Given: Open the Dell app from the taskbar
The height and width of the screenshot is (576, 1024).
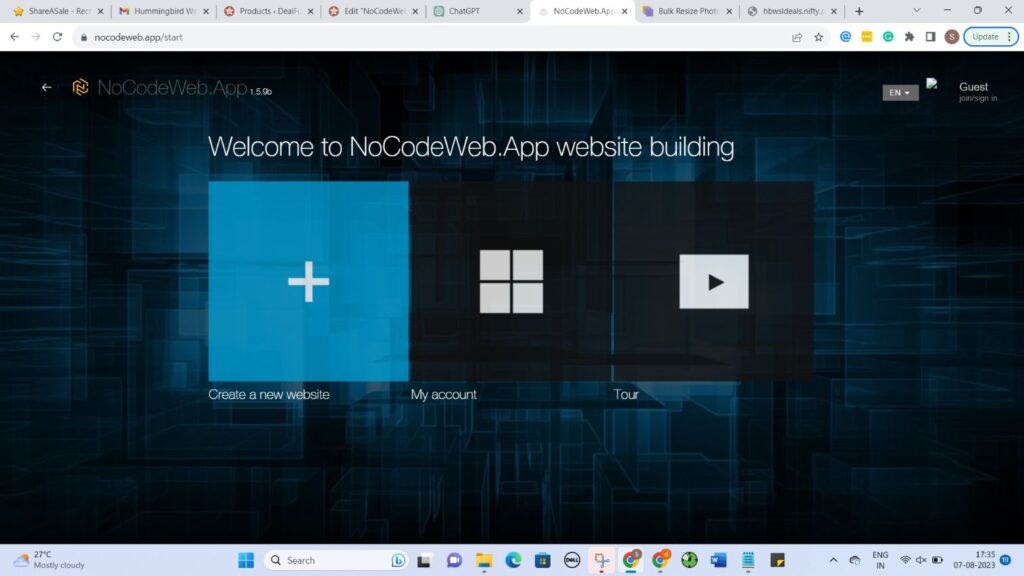Looking at the screenshot, I should tap(572, 560).
